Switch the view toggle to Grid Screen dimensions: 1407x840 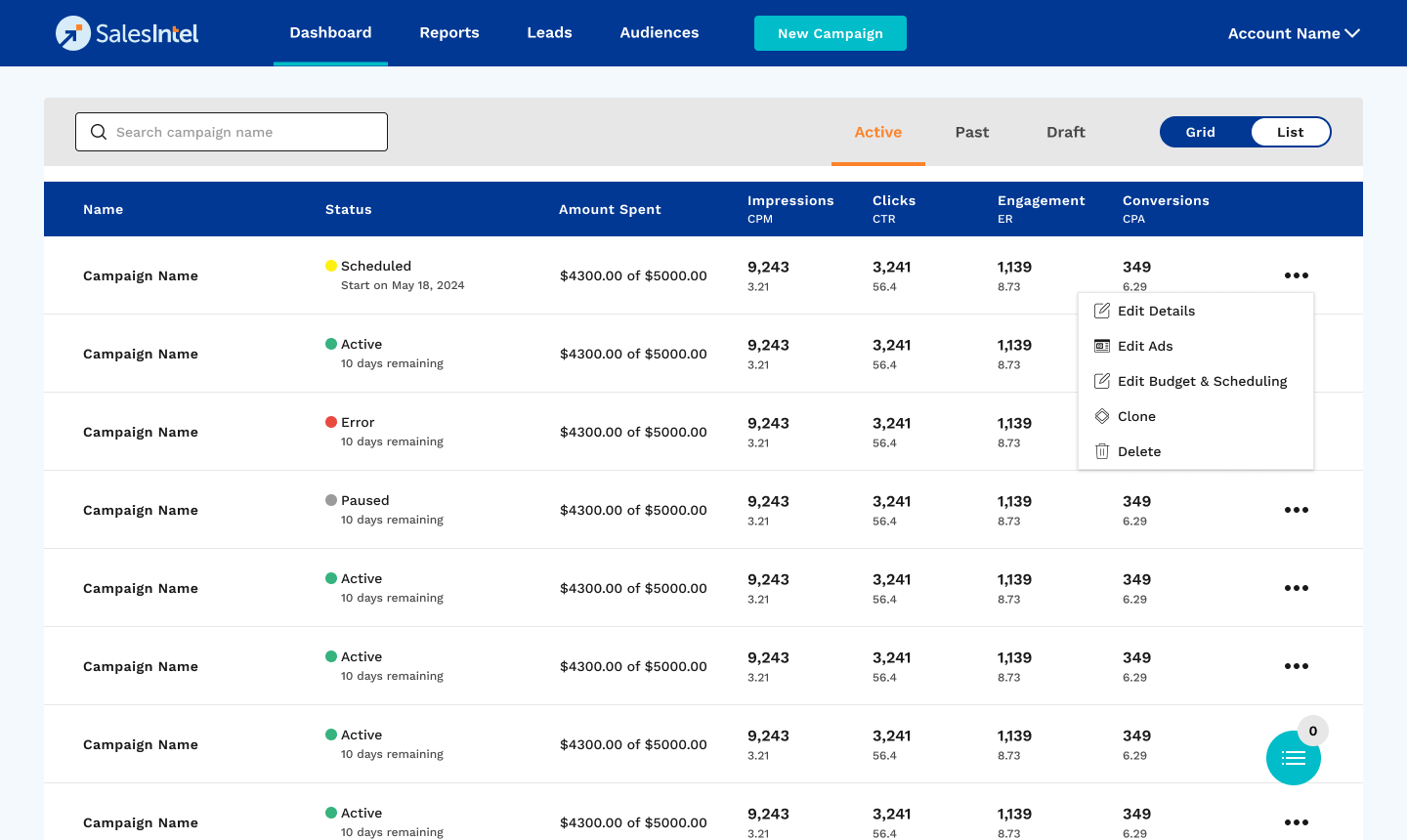pos(1201,132)
